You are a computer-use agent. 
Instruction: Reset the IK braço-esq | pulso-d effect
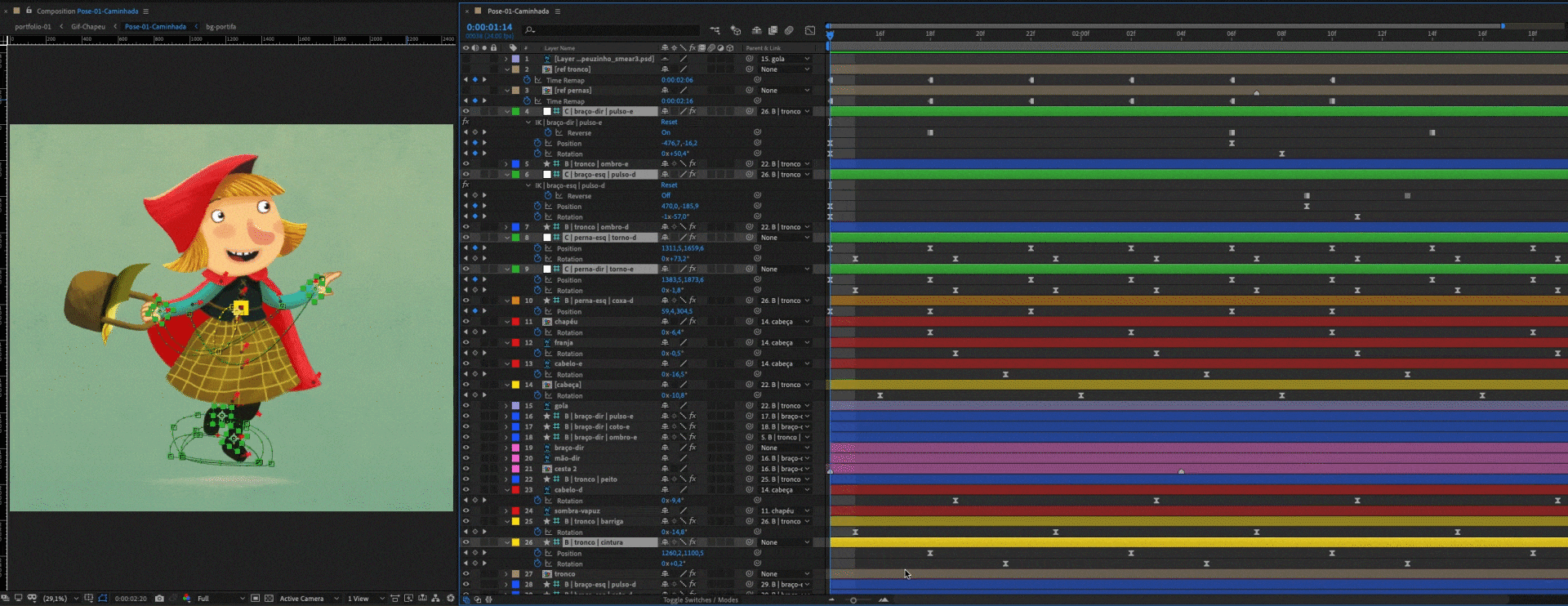pos(669,185)
